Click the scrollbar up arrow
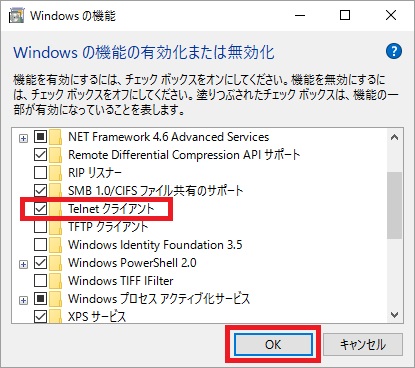This screenshot has width=415, height=368. [394, 137]
